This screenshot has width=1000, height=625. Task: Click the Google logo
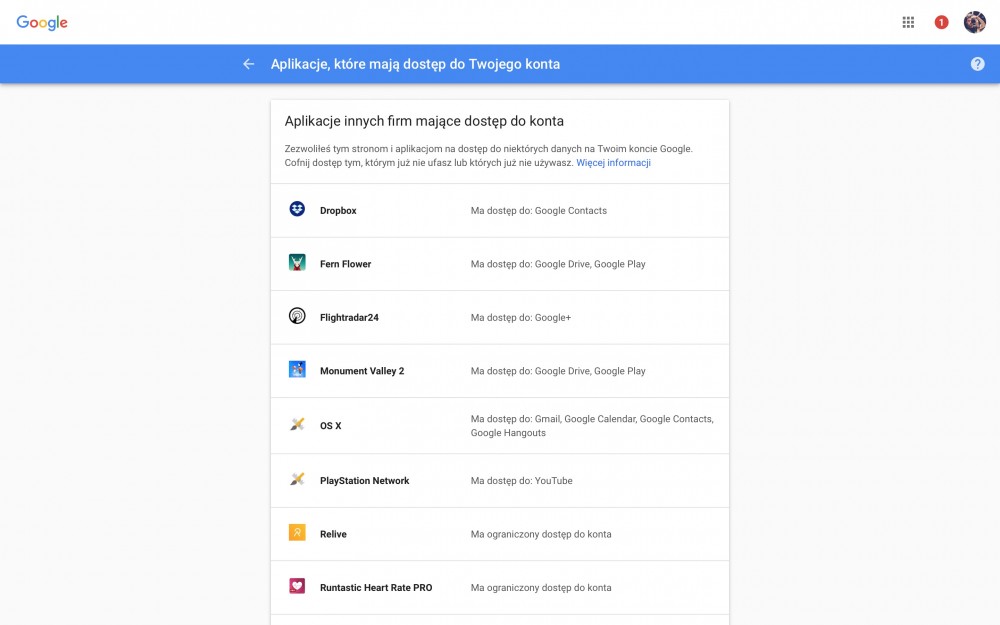[42, 22]
